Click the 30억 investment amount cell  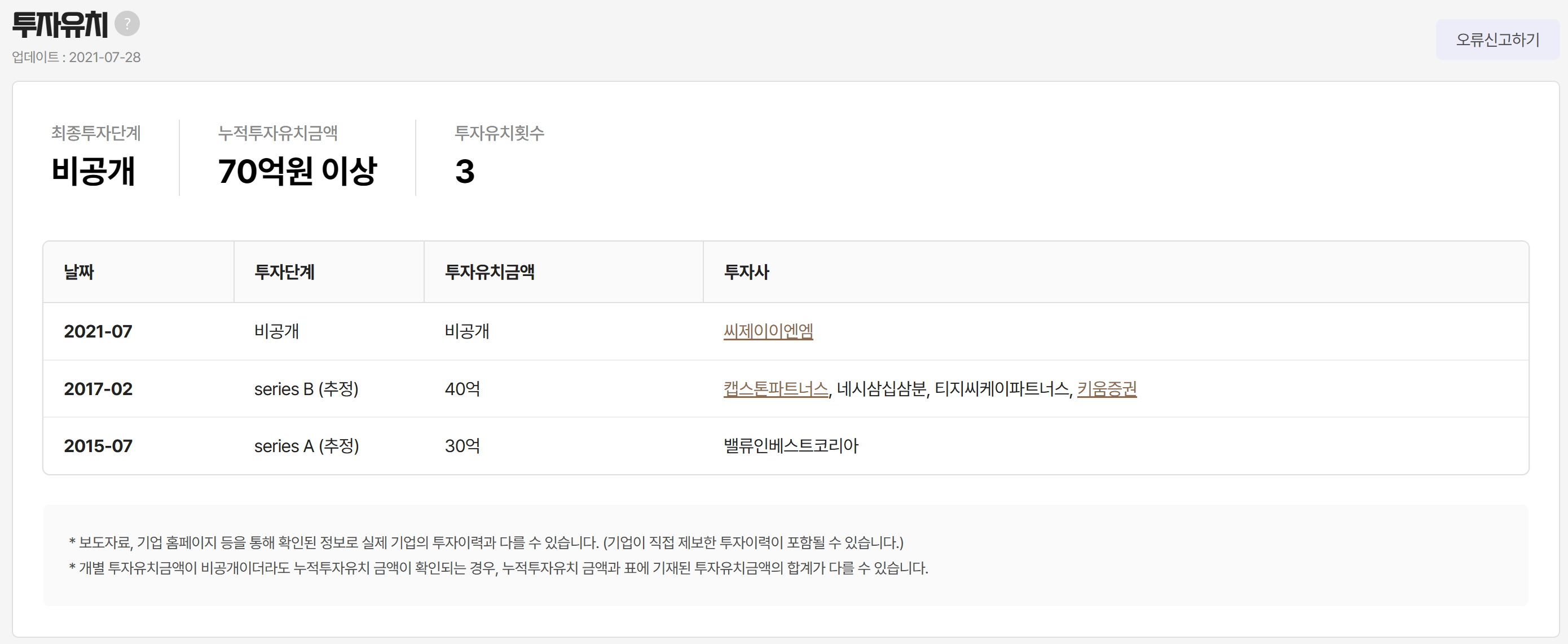[x=462, y=445]
